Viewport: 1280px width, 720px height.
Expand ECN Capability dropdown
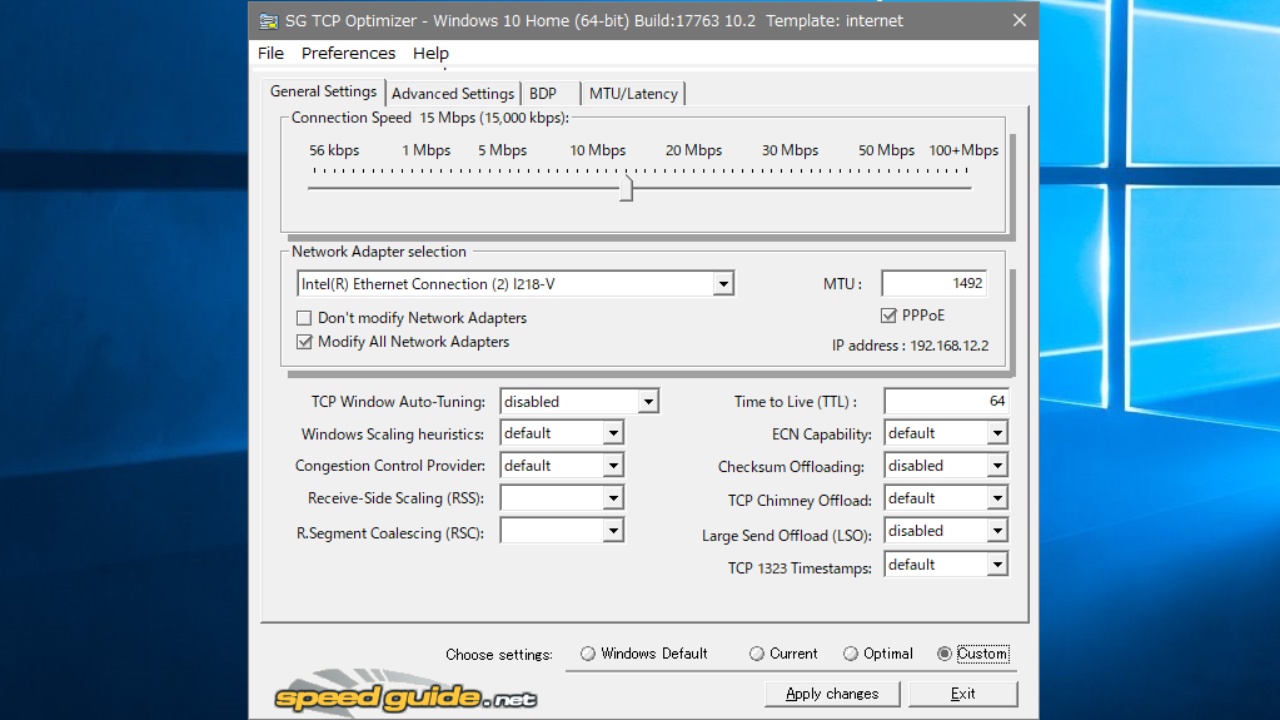click(x=997, y=433)
